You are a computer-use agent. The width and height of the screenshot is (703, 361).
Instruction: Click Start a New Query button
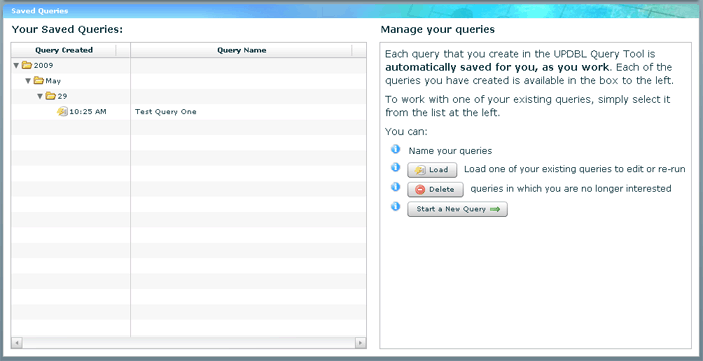coord(457,209)
